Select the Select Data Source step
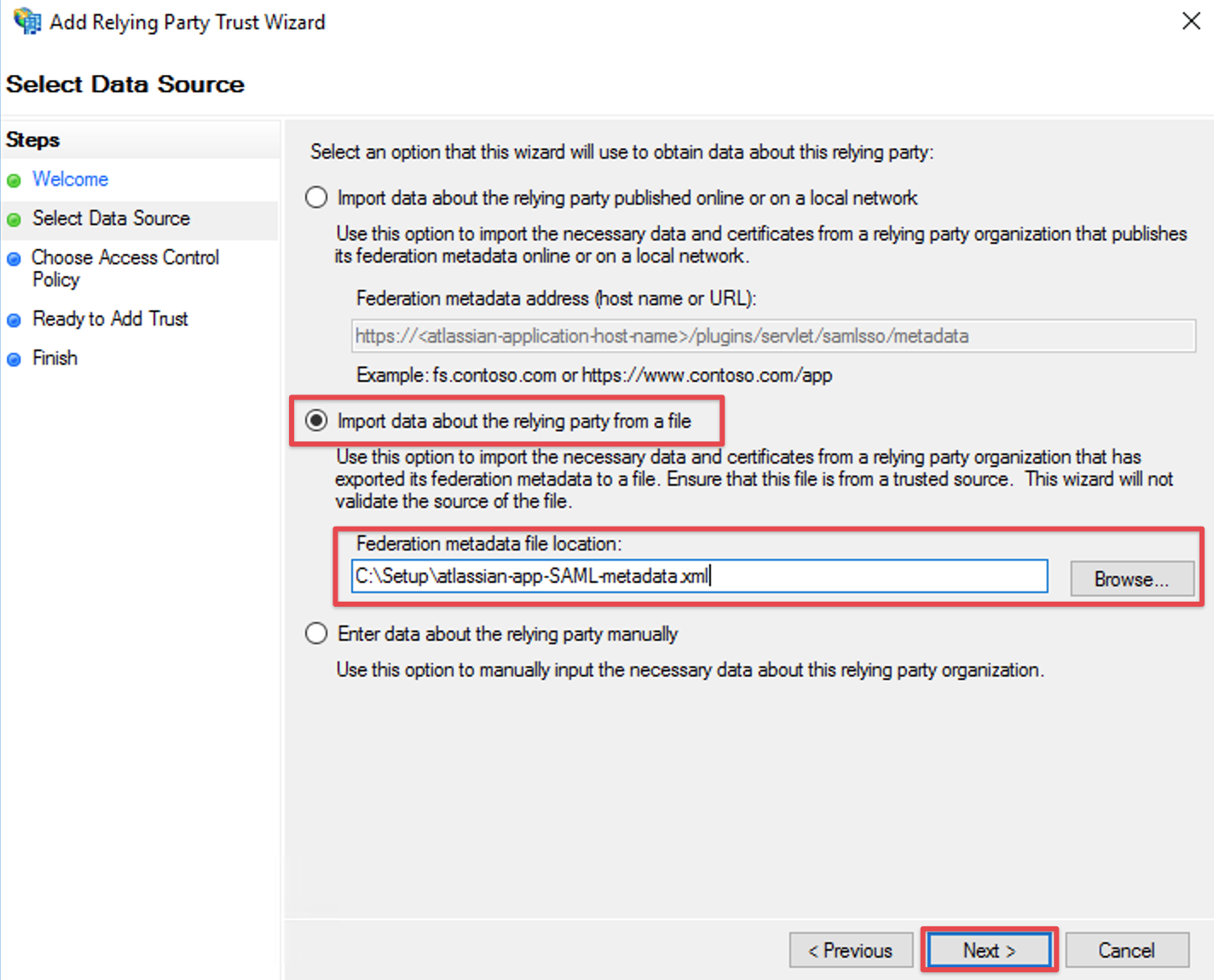Screen dimensions: 1214x980 point(111,219)
